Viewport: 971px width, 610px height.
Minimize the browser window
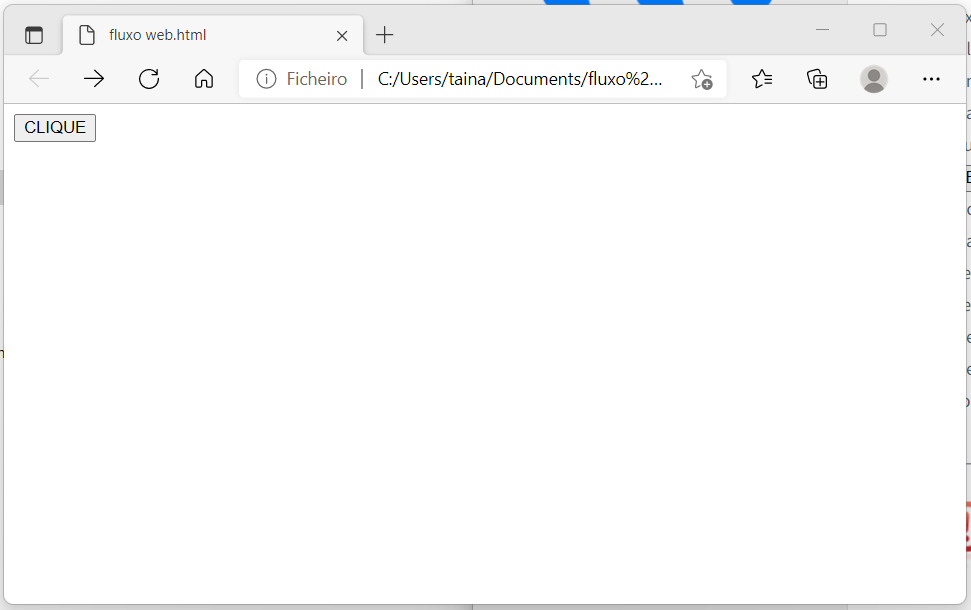pos(823,30)
